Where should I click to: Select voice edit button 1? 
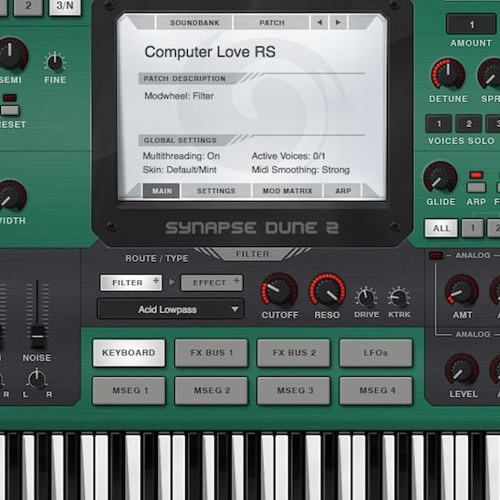pyautogui.click(x=472, y=228)
